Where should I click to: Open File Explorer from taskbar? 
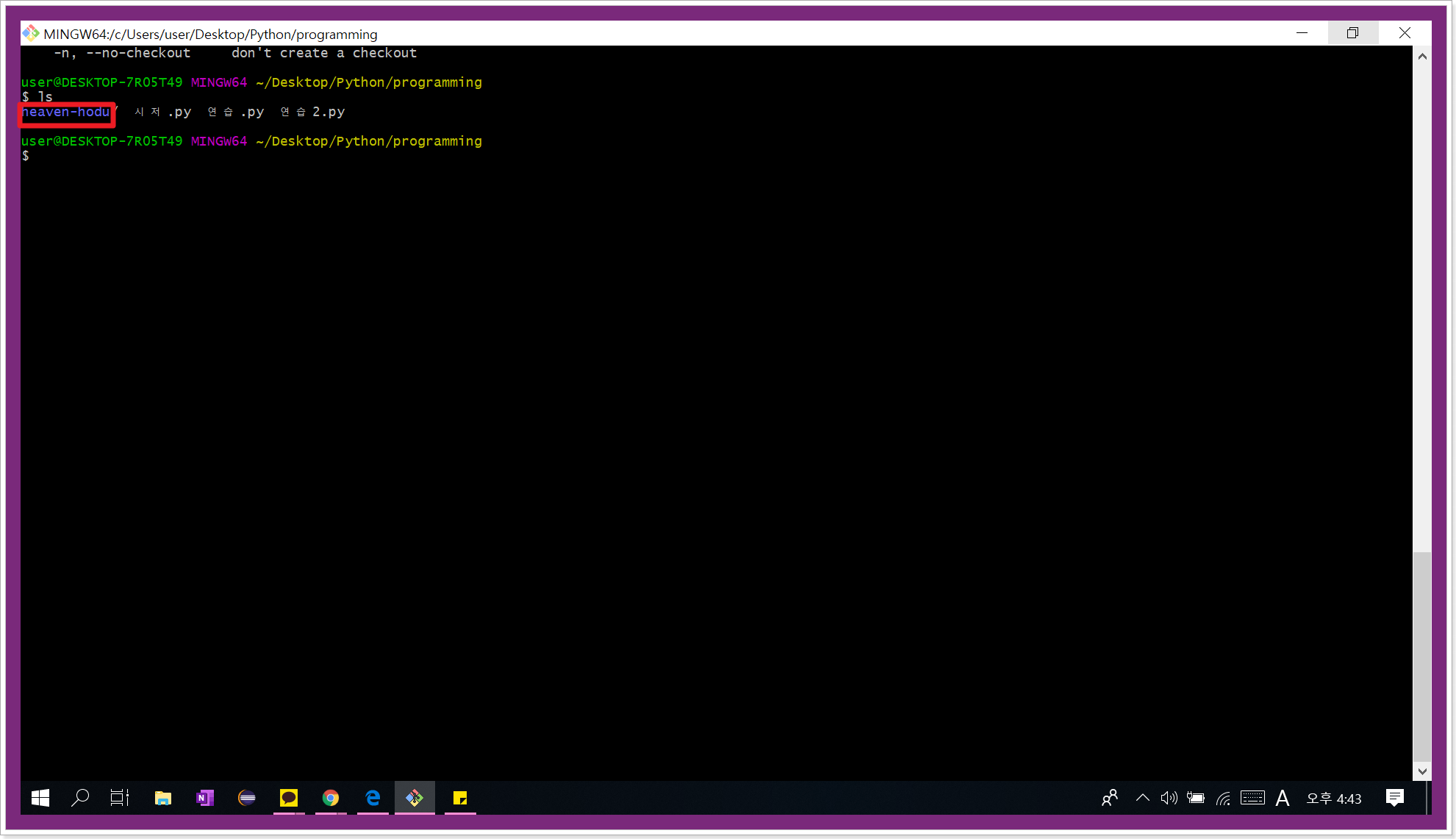click(162, 798)
